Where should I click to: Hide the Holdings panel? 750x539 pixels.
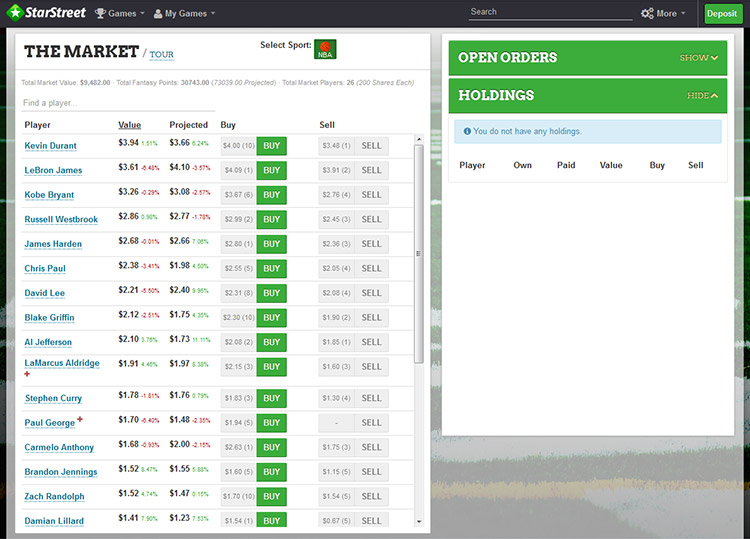point(702,96)
